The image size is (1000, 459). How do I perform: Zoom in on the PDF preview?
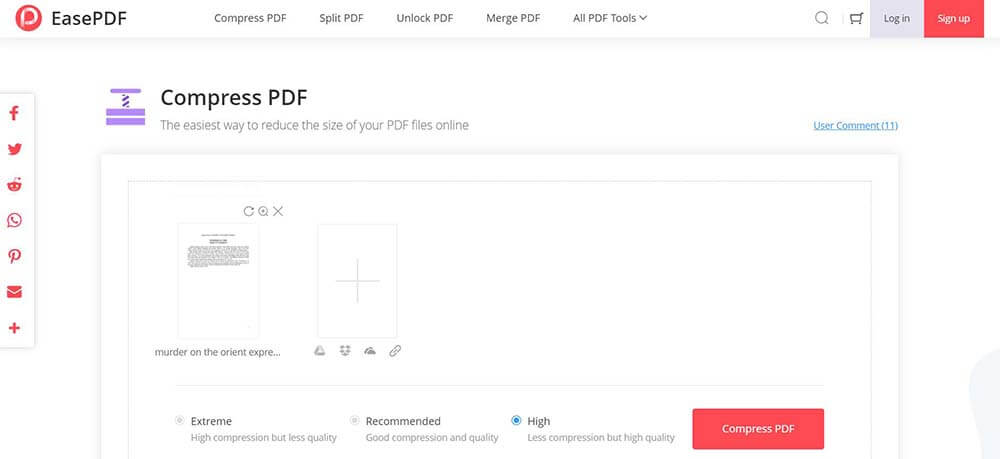[263, 211]
